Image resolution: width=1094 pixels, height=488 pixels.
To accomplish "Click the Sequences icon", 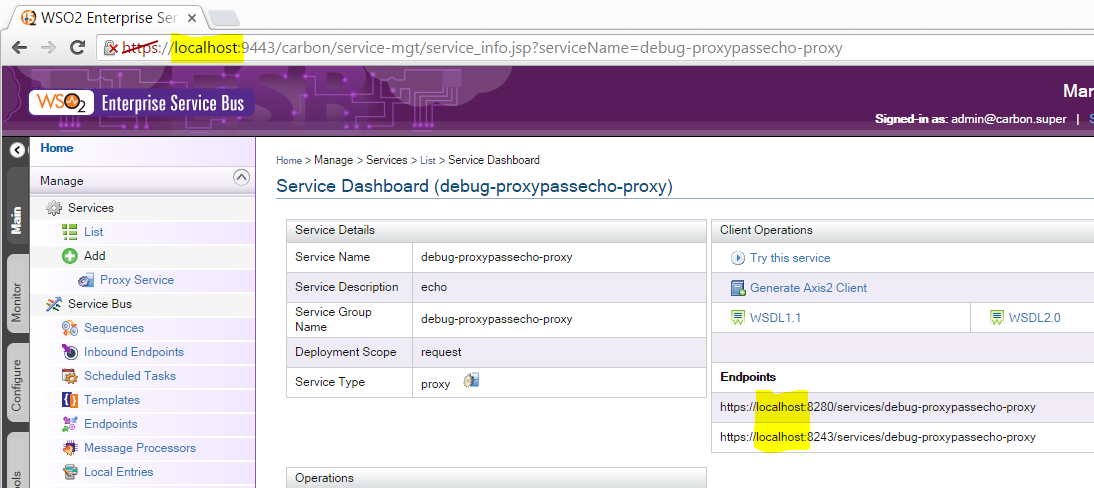I will pos(69,328).
